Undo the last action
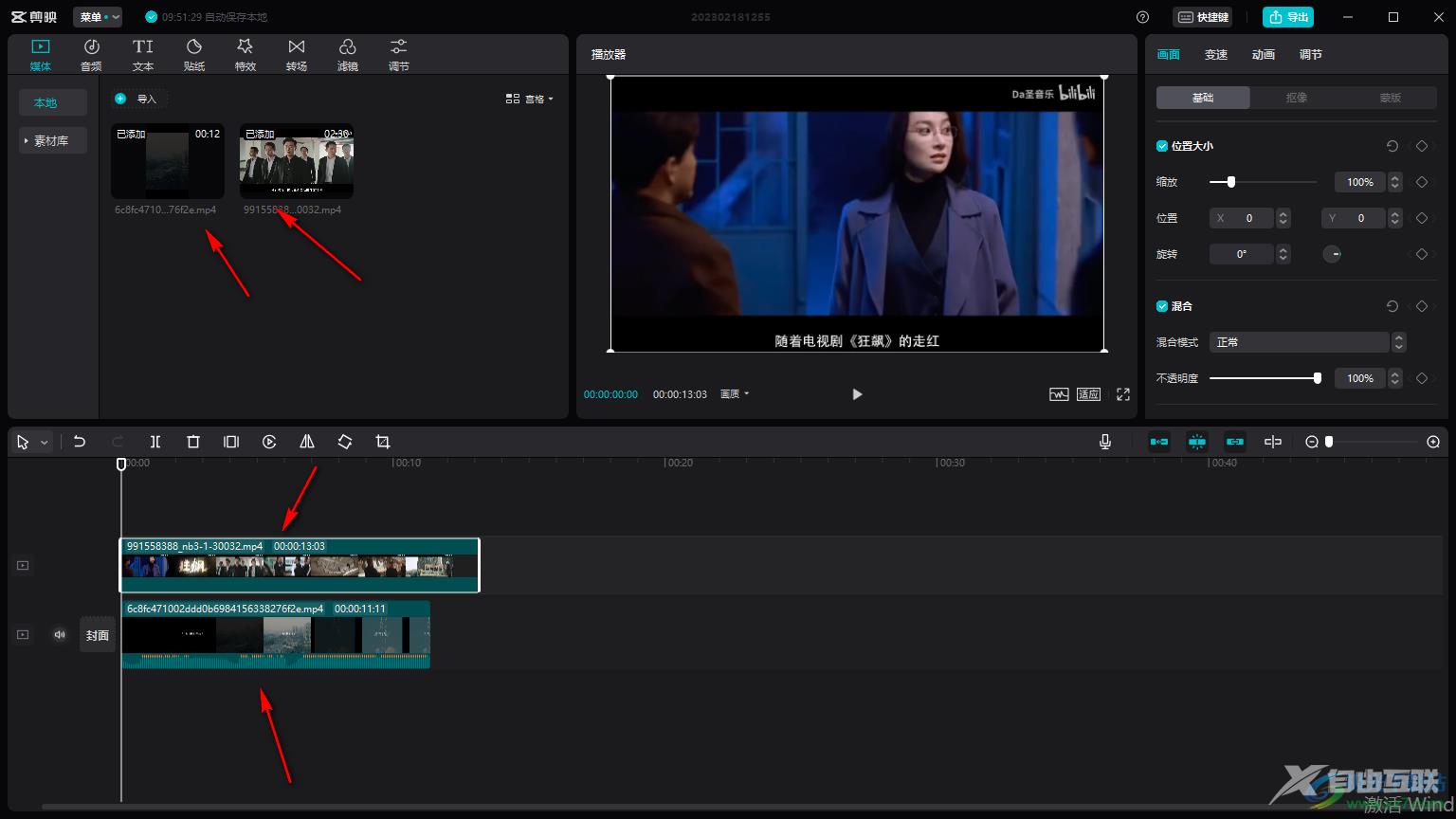Viewport: 1456px width, 819px height. point(80,442)
